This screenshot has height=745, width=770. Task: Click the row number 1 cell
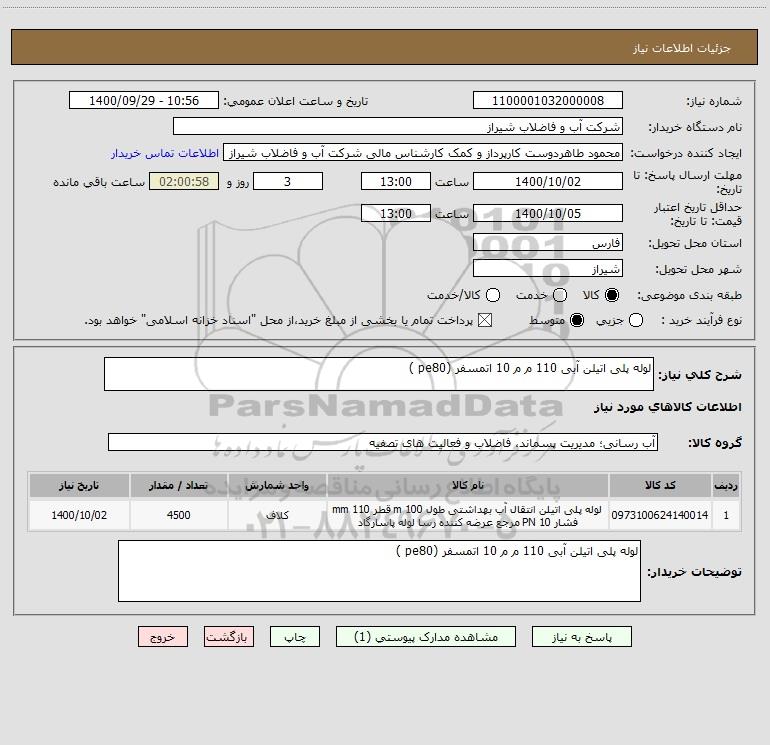click(726, 515)
